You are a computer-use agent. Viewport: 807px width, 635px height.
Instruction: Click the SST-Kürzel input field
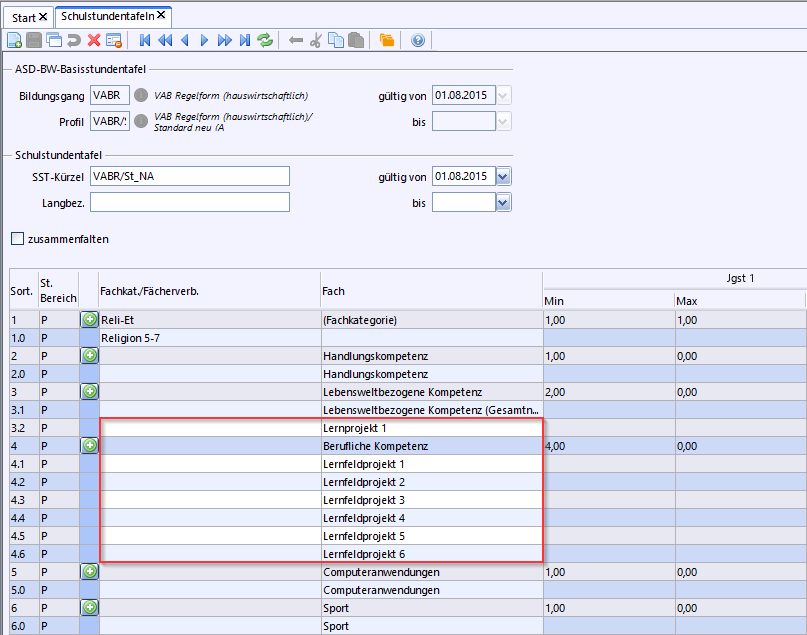pos(189,177)
